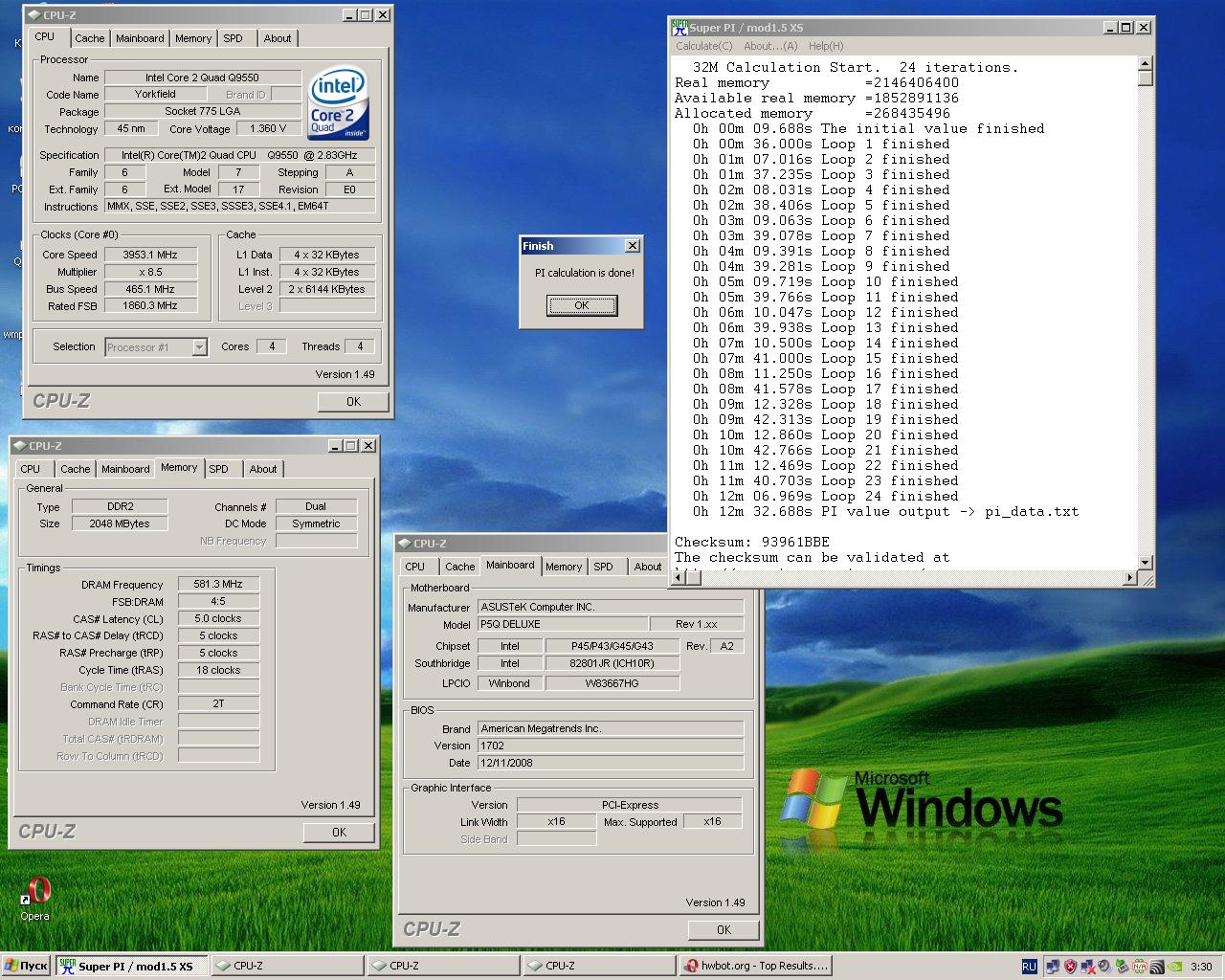Click the FSB:DRAM value 4:5

pyautogui.click(x=218, y=601)
